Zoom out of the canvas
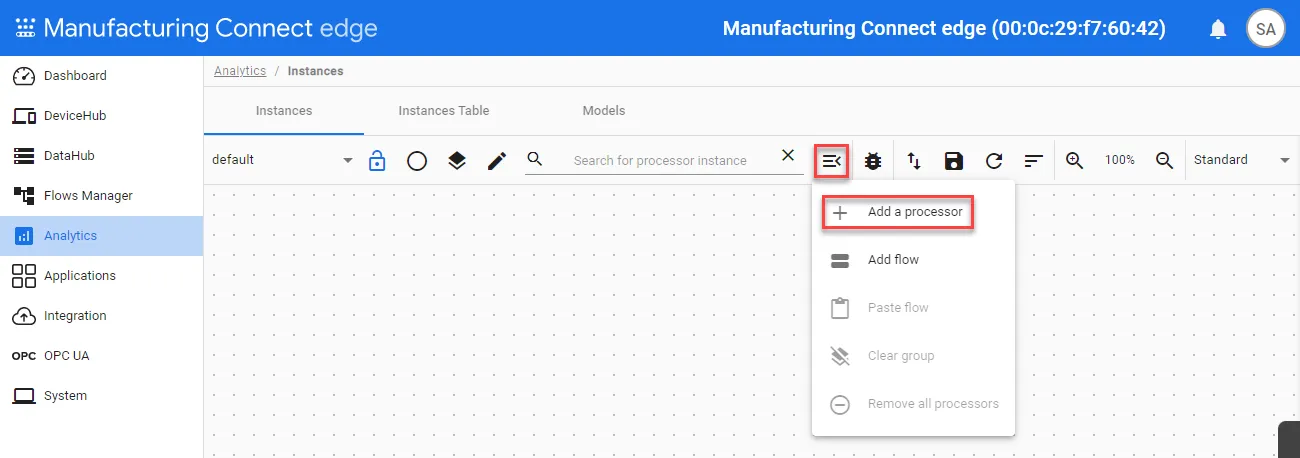 click(1164, 160)
